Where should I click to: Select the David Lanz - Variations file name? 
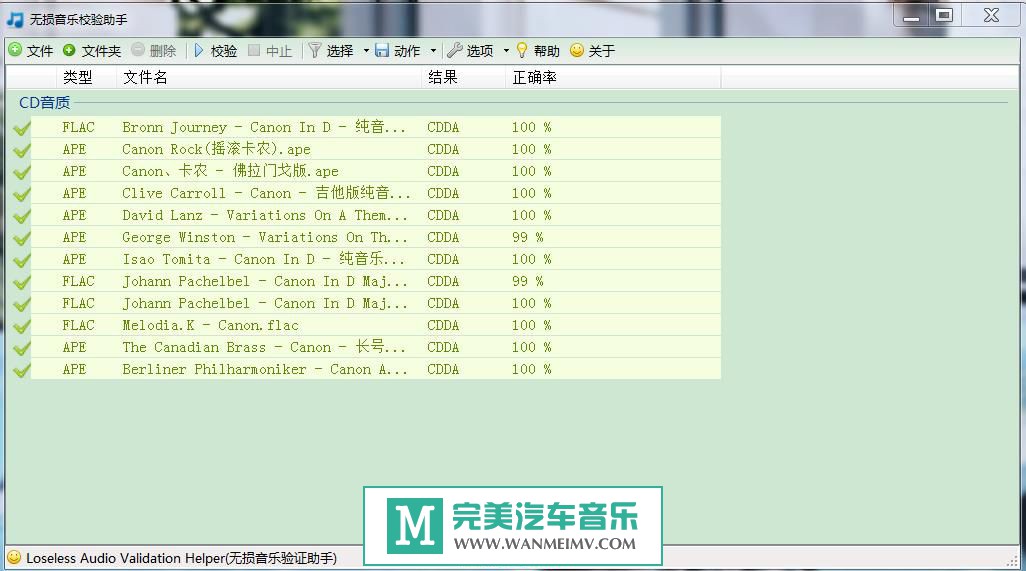[264, 215]
